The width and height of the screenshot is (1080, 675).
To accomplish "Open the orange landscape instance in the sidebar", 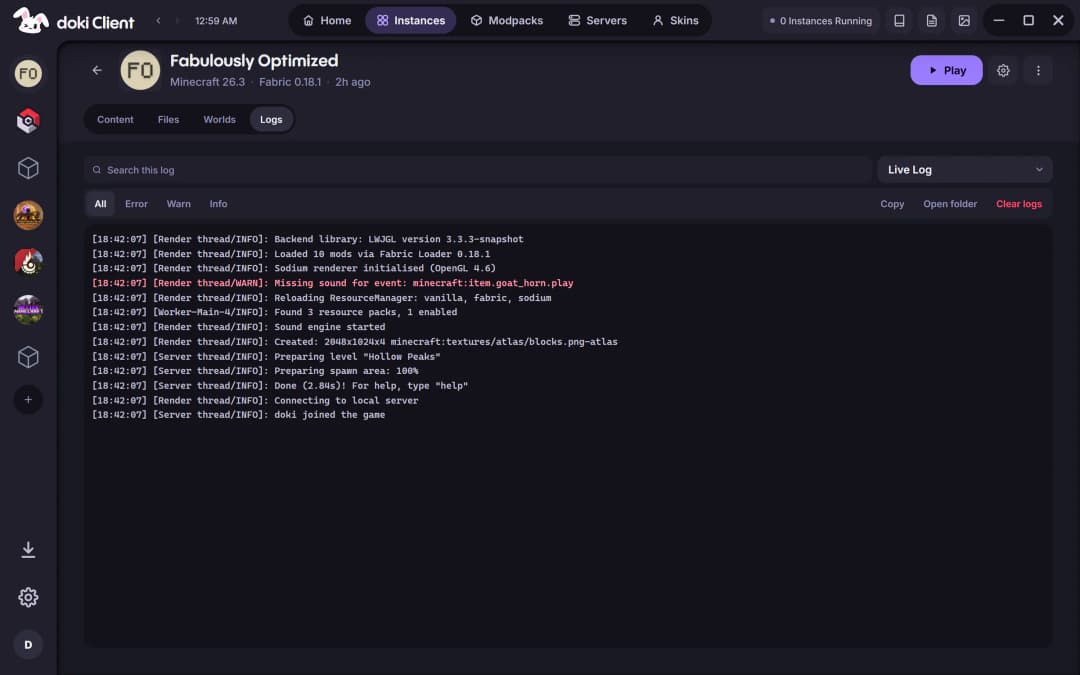I will (28, 215).
